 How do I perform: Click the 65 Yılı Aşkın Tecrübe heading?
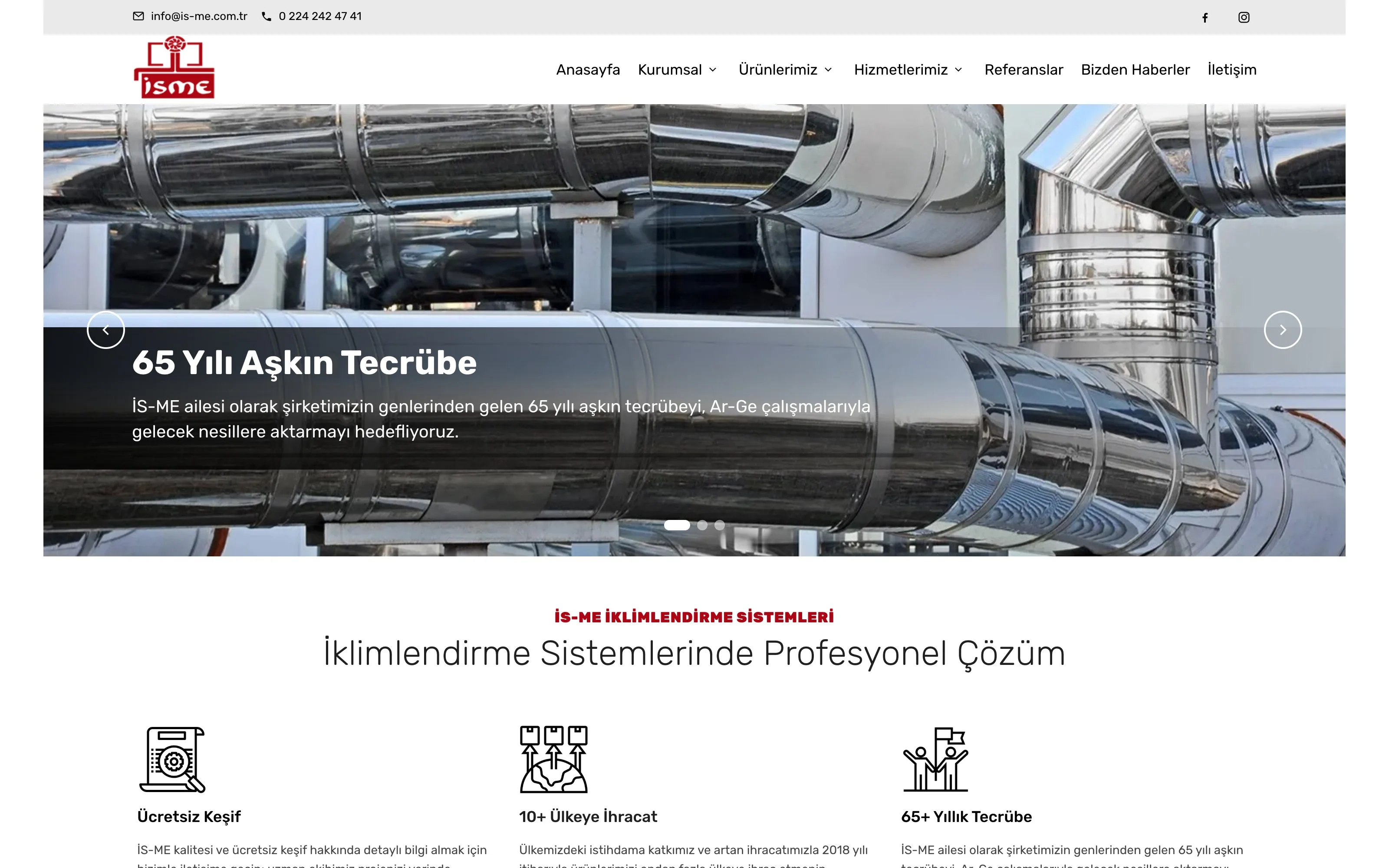(304, 363)
